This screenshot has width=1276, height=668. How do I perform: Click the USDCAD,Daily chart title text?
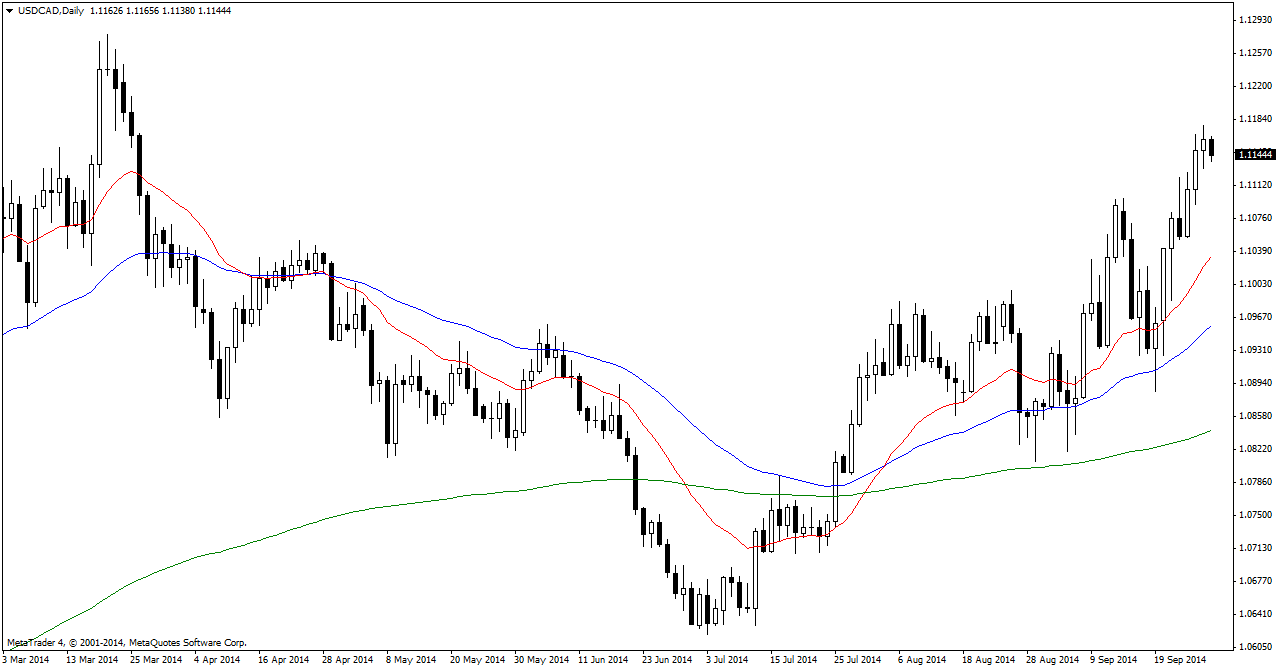(51, 10)
